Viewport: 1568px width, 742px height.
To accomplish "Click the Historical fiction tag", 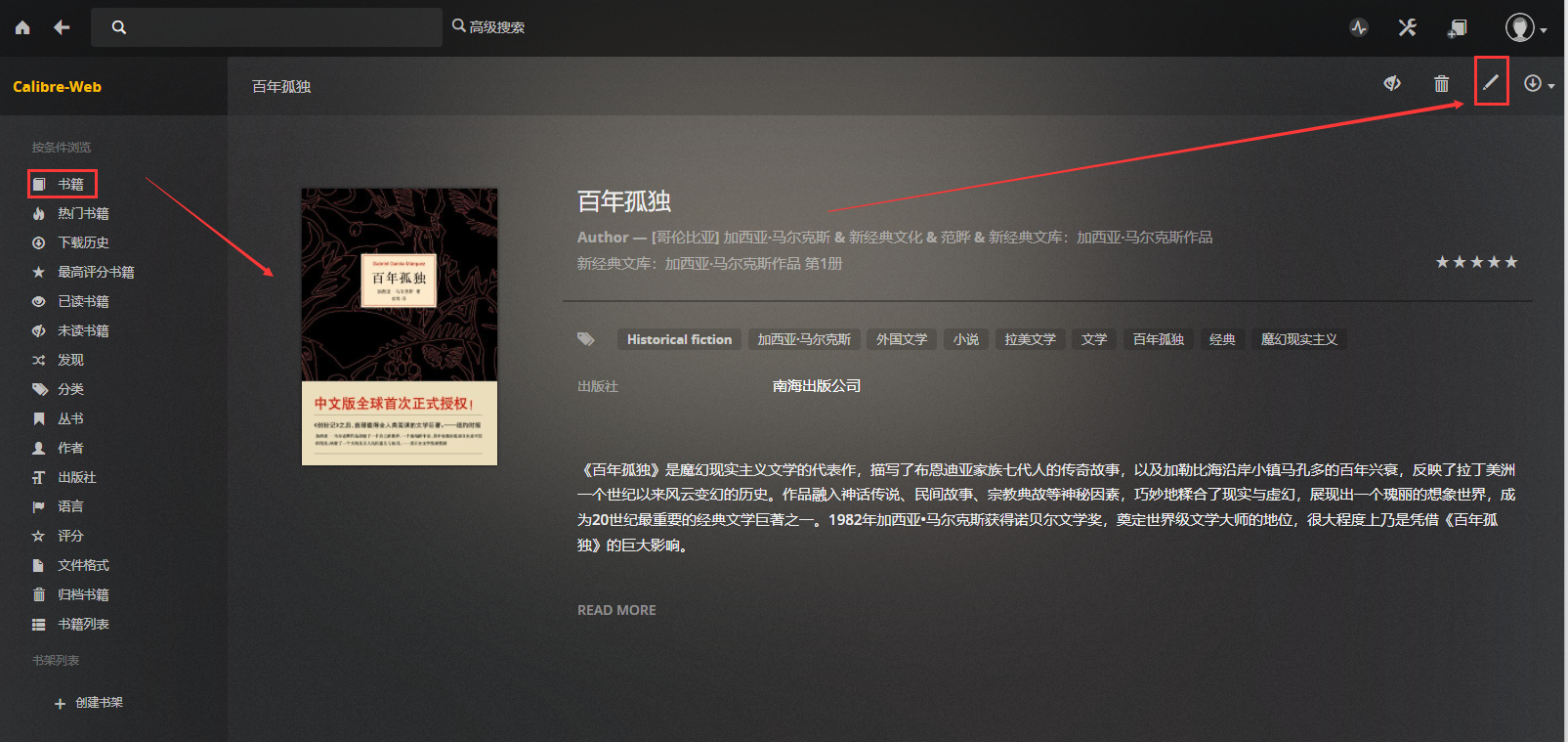I will 679,339.
